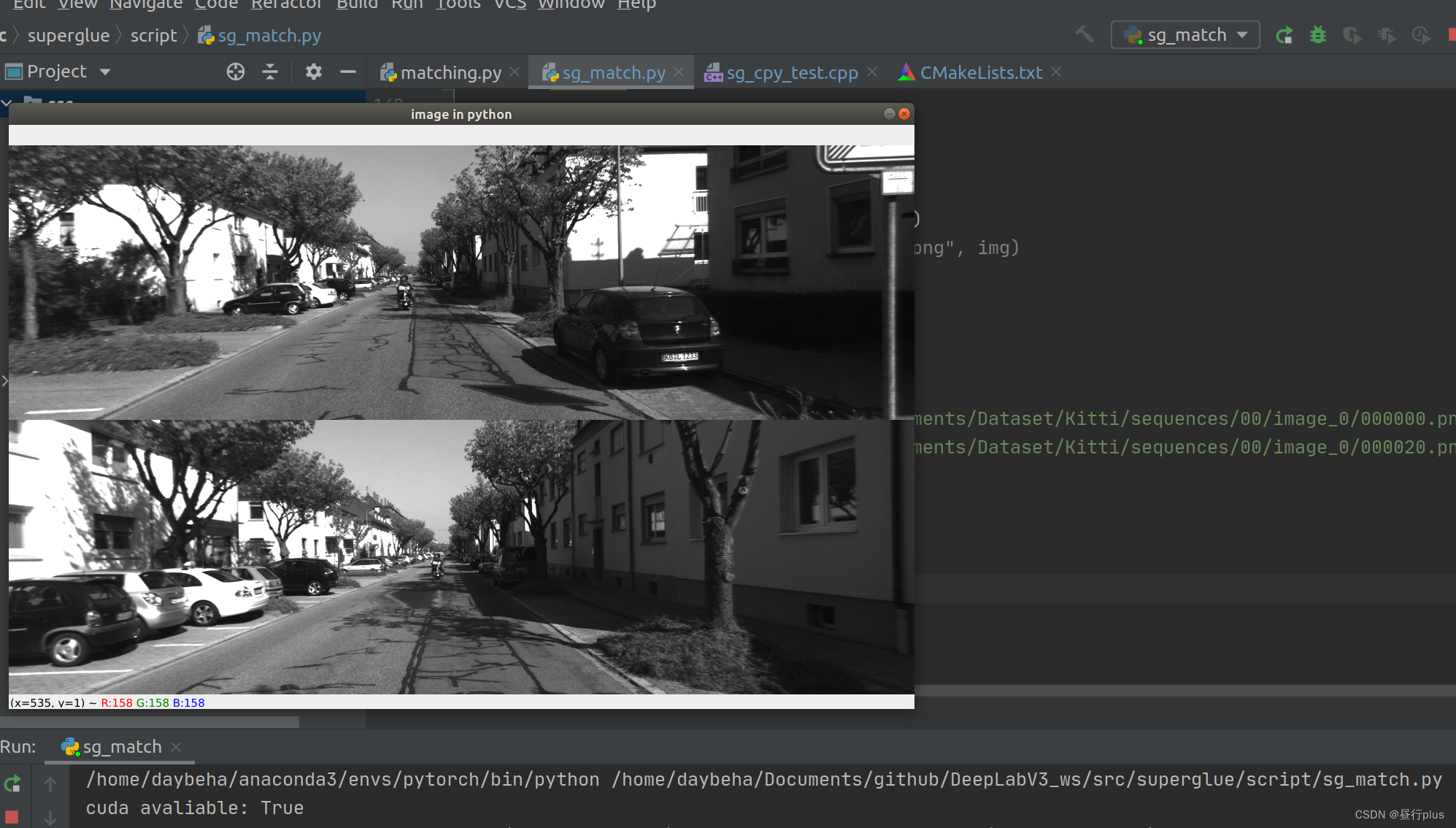Viewport: 1456px width, 828px height.
Task: Click the Build hammer icon
Action: coord(1085,34)
